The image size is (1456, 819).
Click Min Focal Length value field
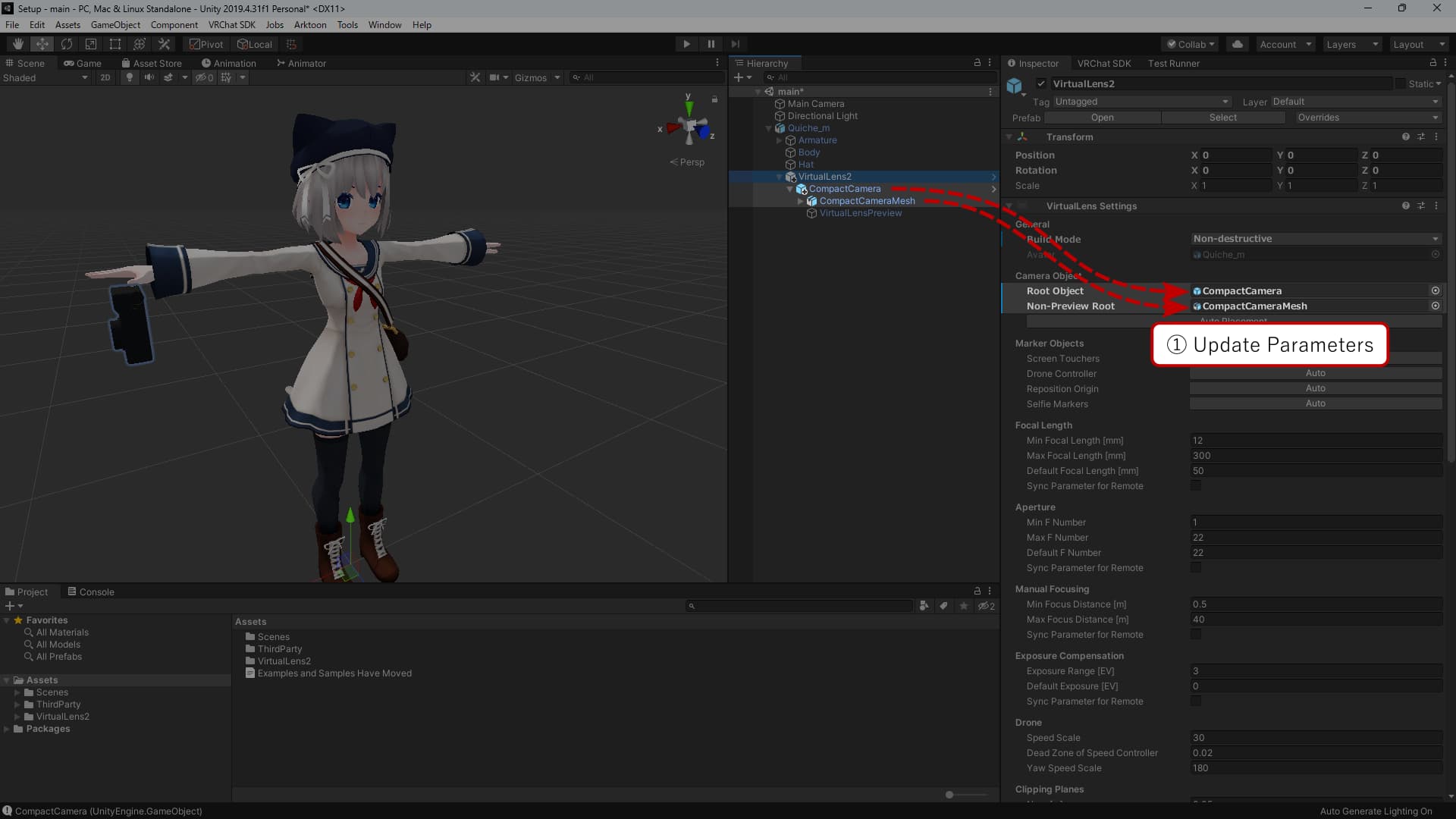pos(1316,441)
